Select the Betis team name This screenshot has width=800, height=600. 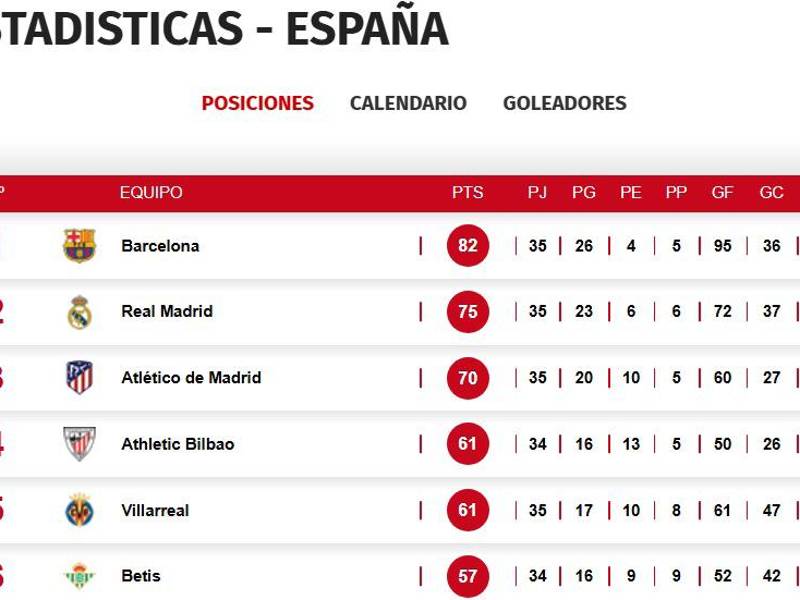[140, 576]
